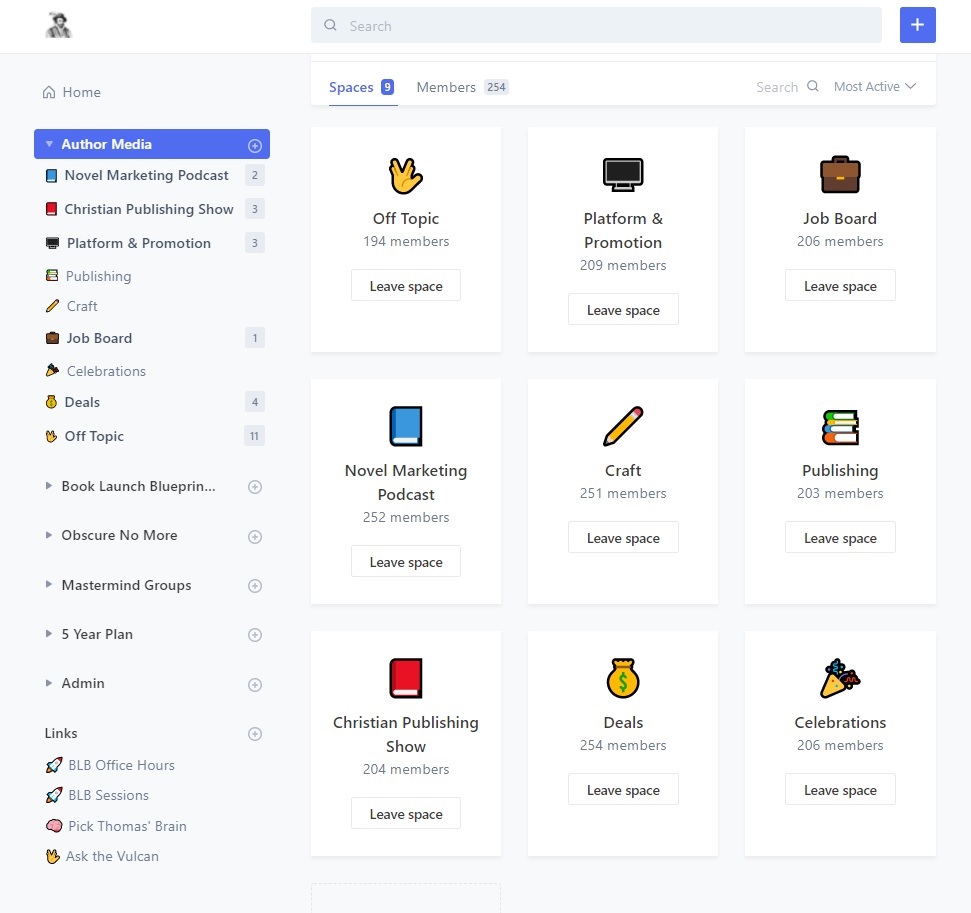Click the plus icon next to Book Launch Blueprint

[255, 487]
